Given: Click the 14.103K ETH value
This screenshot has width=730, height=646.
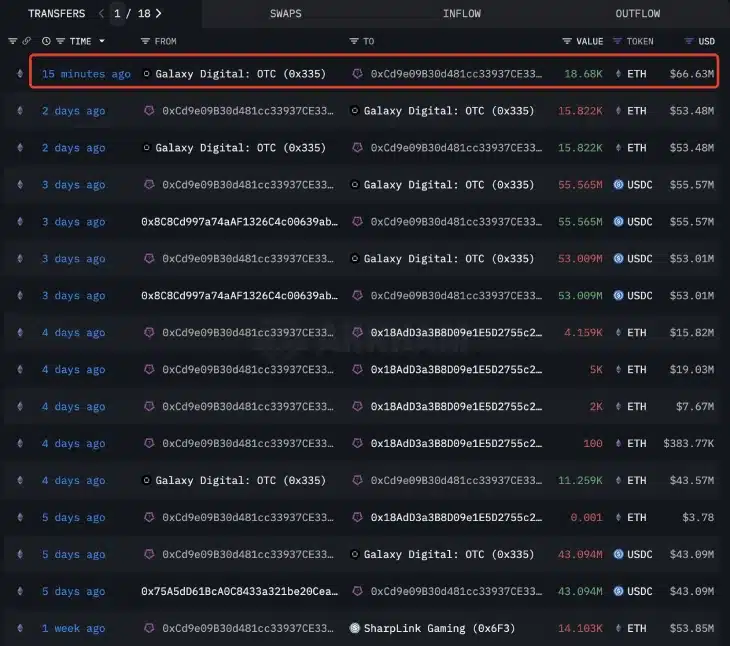Looking at the screenshot, I should point(580,628).
